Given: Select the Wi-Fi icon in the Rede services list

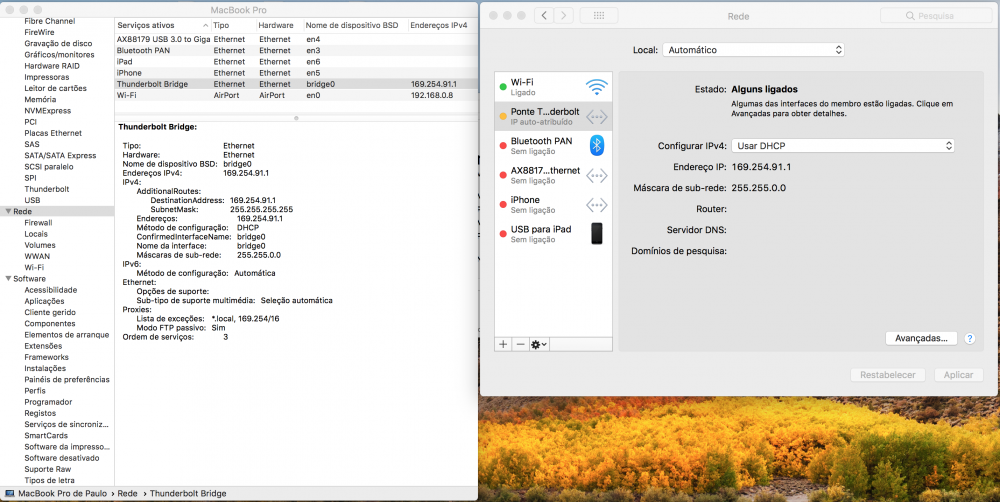Looking at the screenshot, I should [x=596, y=87].
